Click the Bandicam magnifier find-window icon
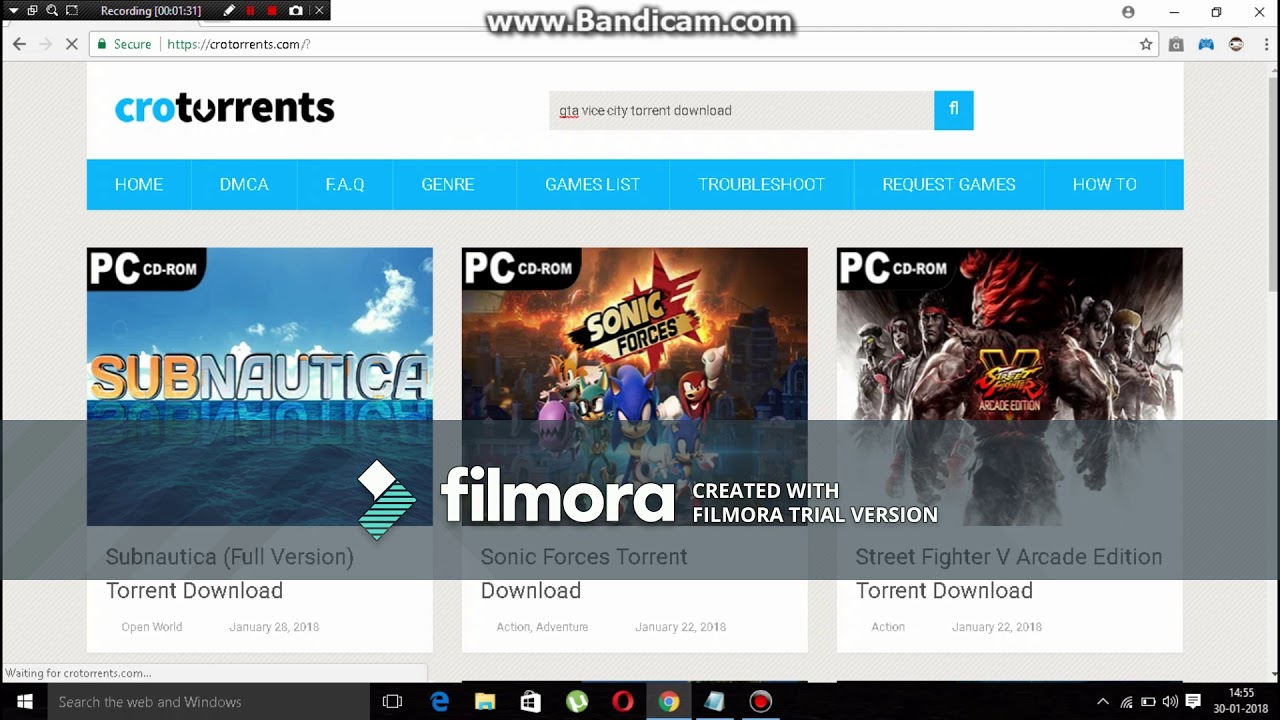 pos(51,11)
